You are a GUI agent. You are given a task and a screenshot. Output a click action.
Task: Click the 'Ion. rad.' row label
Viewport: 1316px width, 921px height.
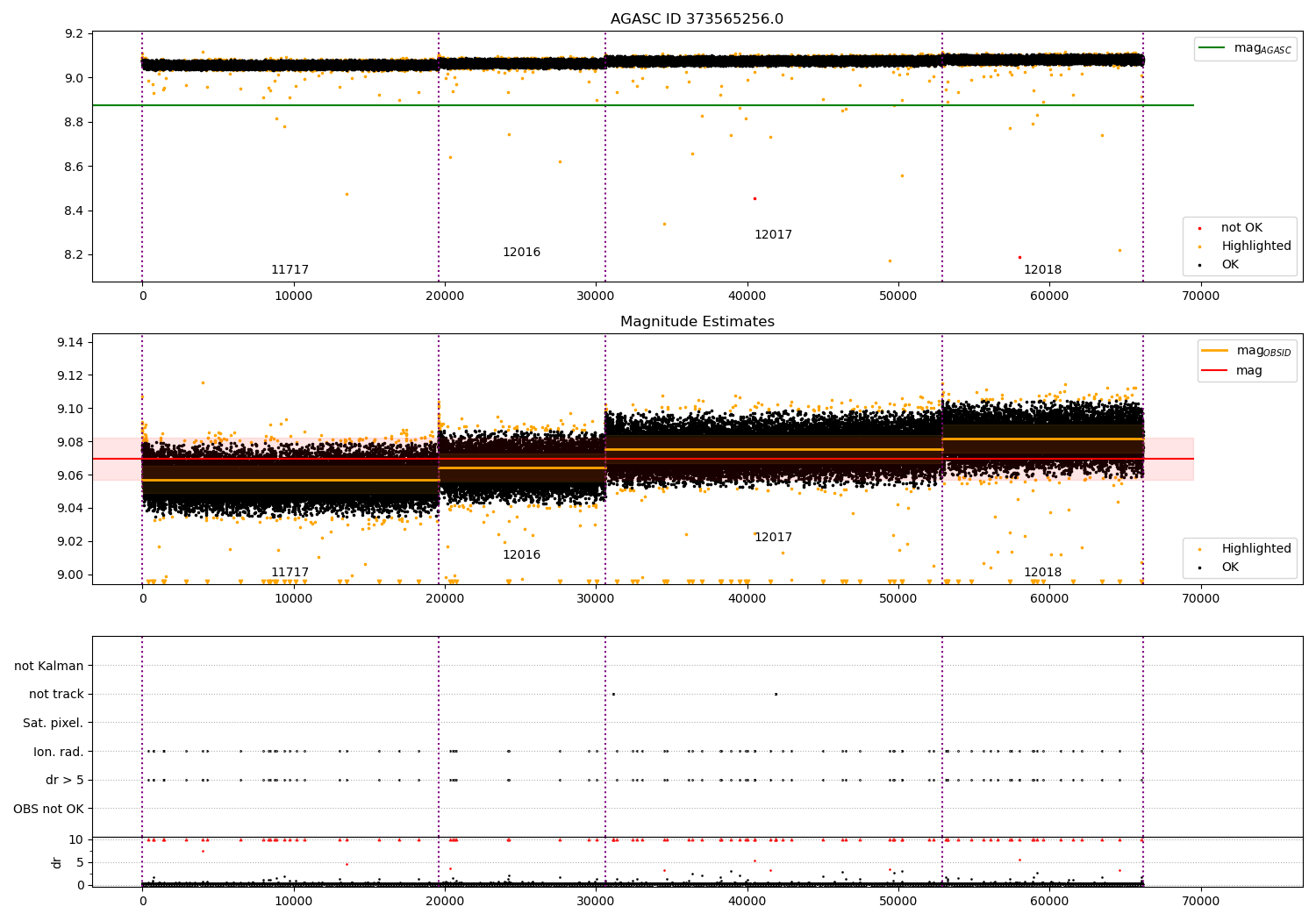click(x=59, y=752)
